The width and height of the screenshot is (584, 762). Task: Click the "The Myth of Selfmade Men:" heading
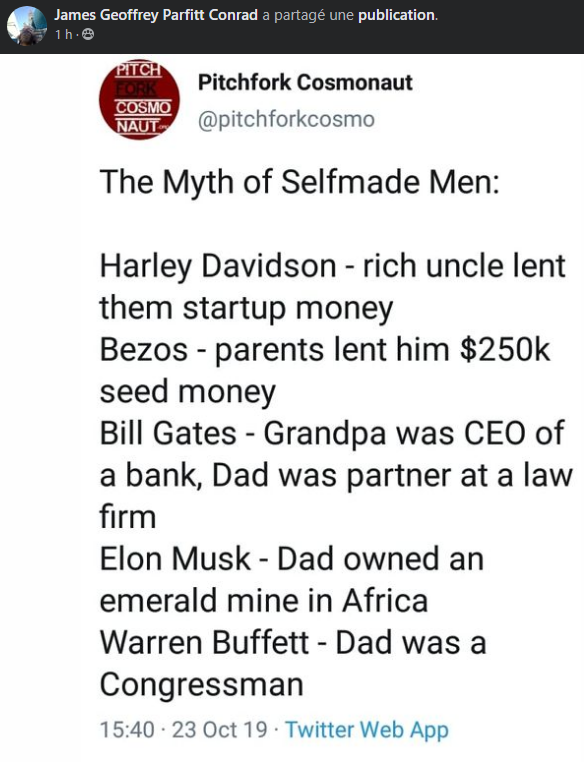300,182
